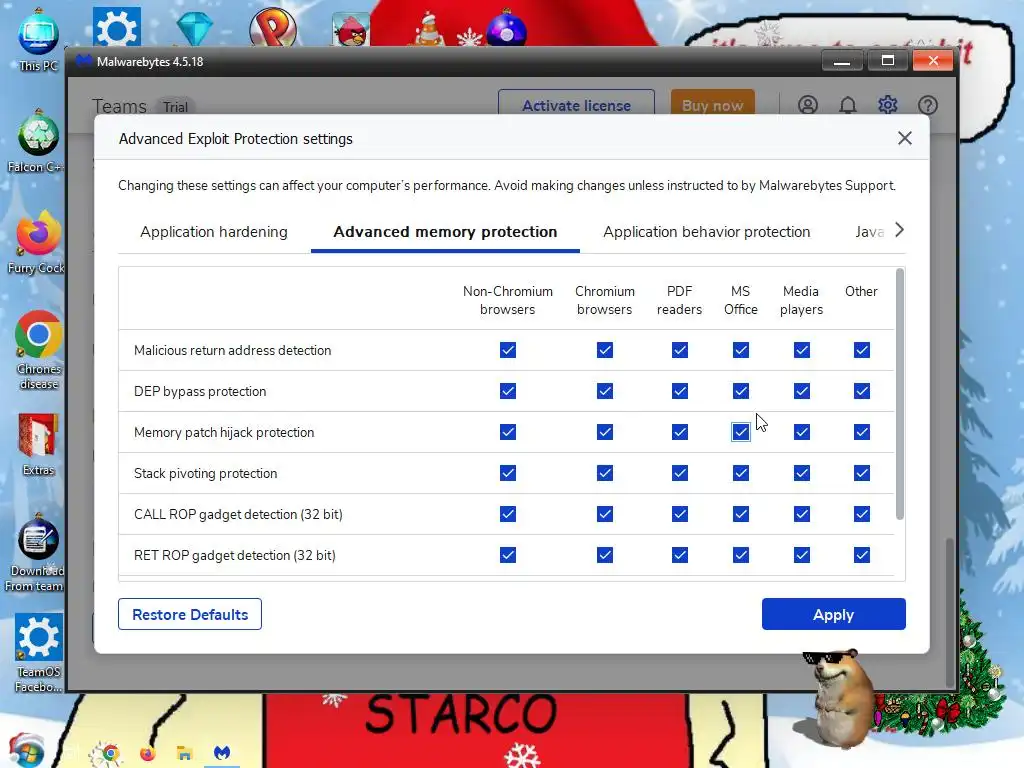Open the help question mark icon
Viewport: 1024px width, 768px height.
pos(927,105)
